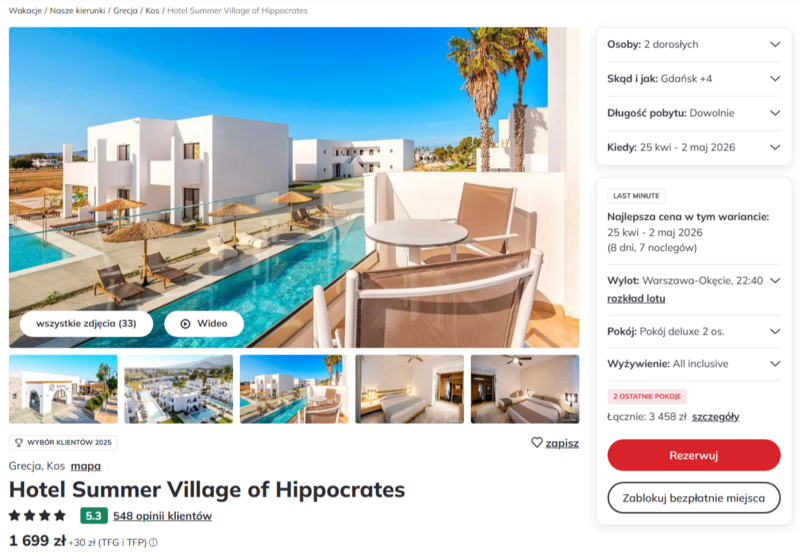This screenshot has height=553, width=800.
Task: Click the play icon on Wideo button
Action: tap(186, 323)
